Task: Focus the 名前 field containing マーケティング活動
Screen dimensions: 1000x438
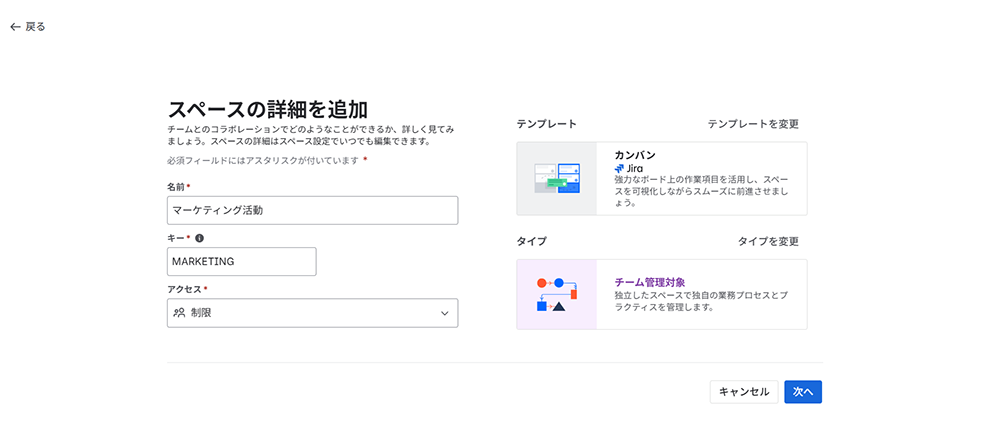Action: coord(312,210)
